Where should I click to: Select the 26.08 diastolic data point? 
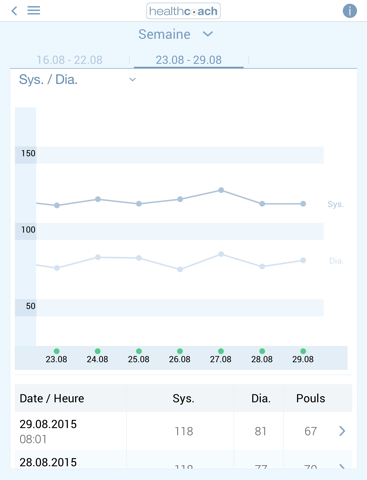180,269
